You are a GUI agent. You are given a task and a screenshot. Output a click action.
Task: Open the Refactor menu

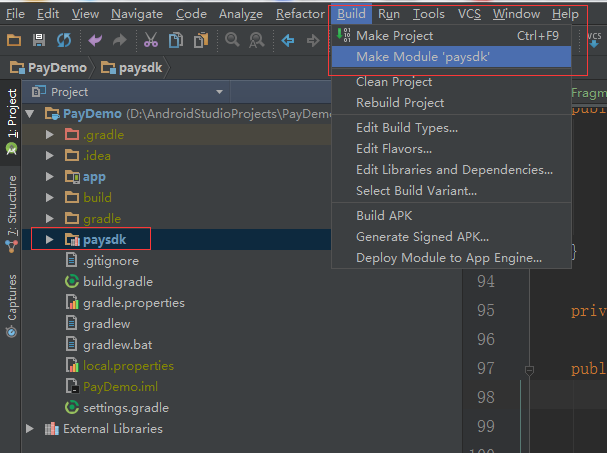coord(300,14)
